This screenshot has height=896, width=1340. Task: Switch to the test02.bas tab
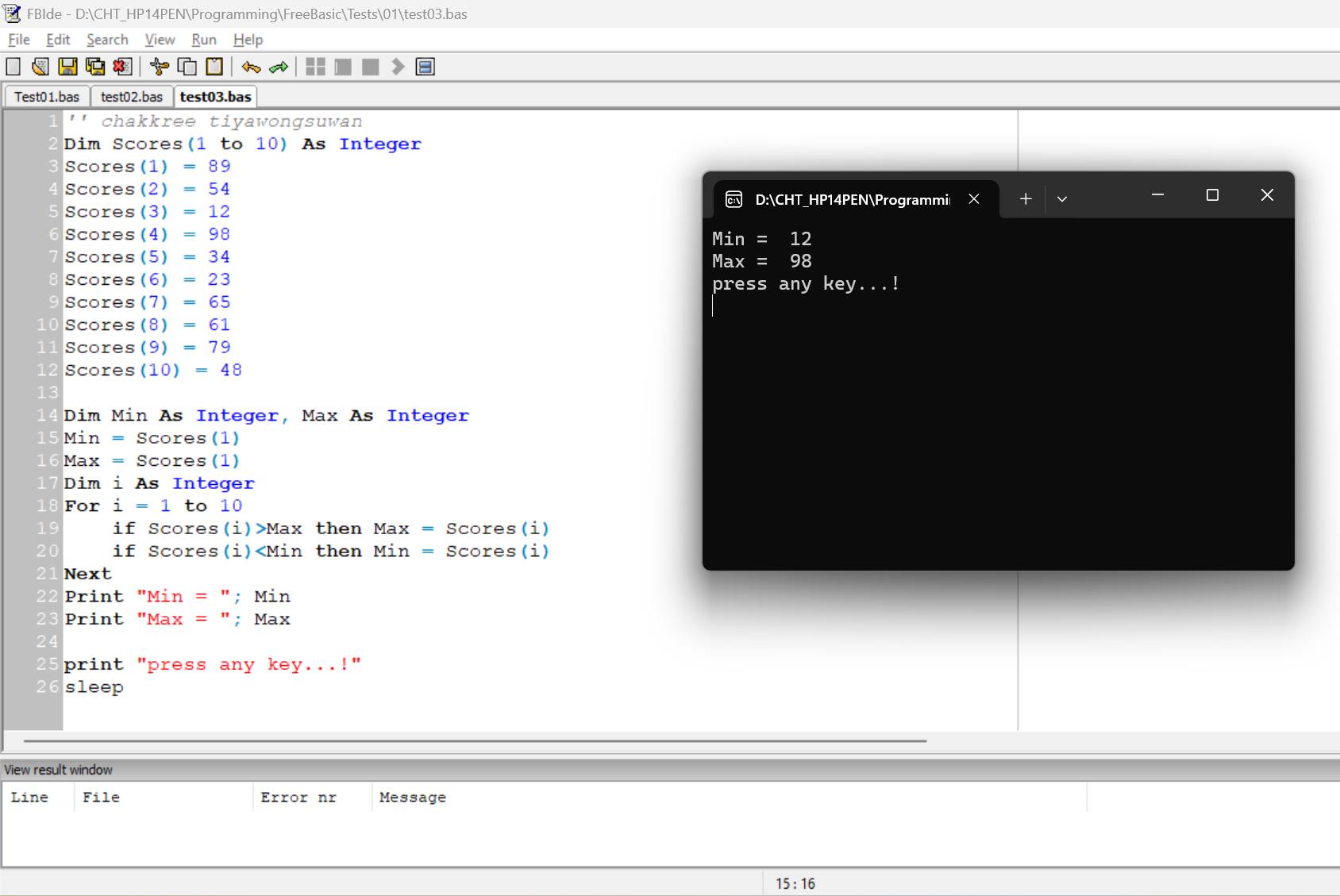click(x=132, y=97)
